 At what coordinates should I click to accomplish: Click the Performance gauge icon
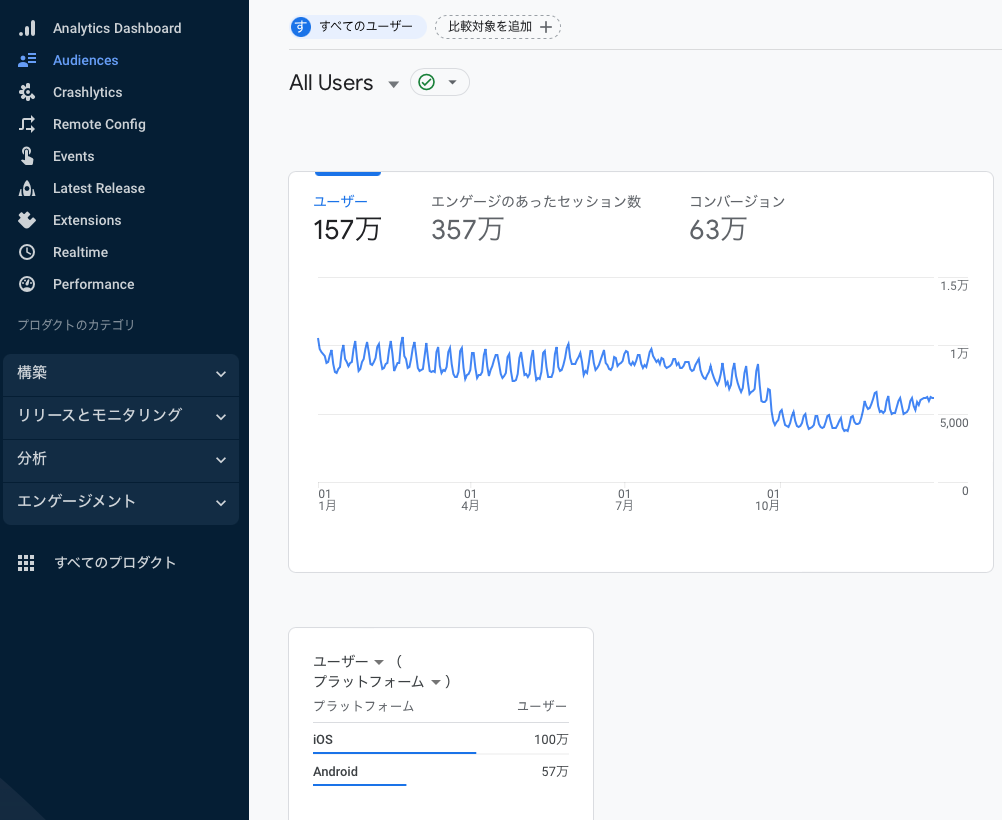[x=27, y=284]
